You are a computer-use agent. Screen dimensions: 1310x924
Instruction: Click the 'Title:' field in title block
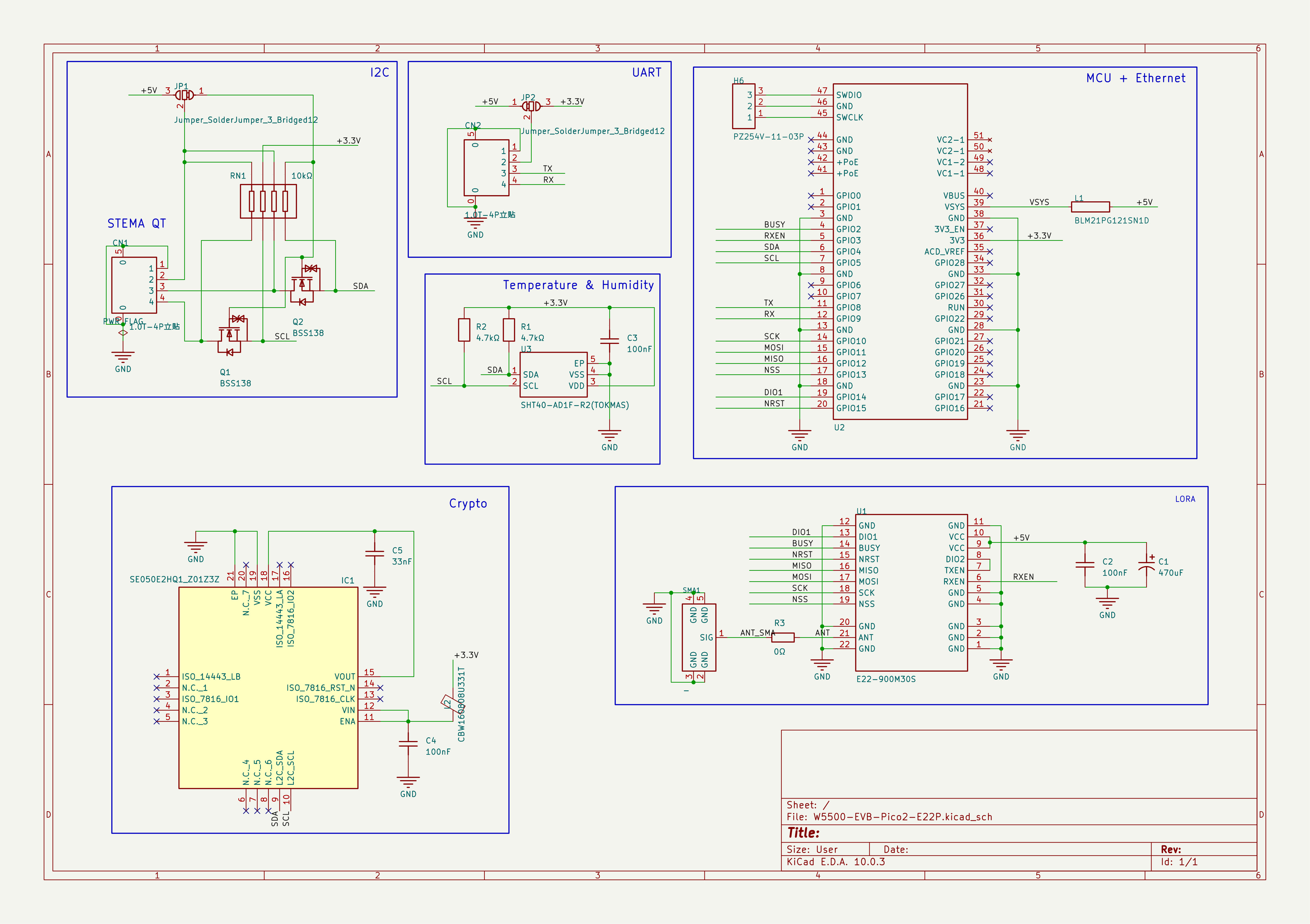pyautogui.click(x=803, y=833)
